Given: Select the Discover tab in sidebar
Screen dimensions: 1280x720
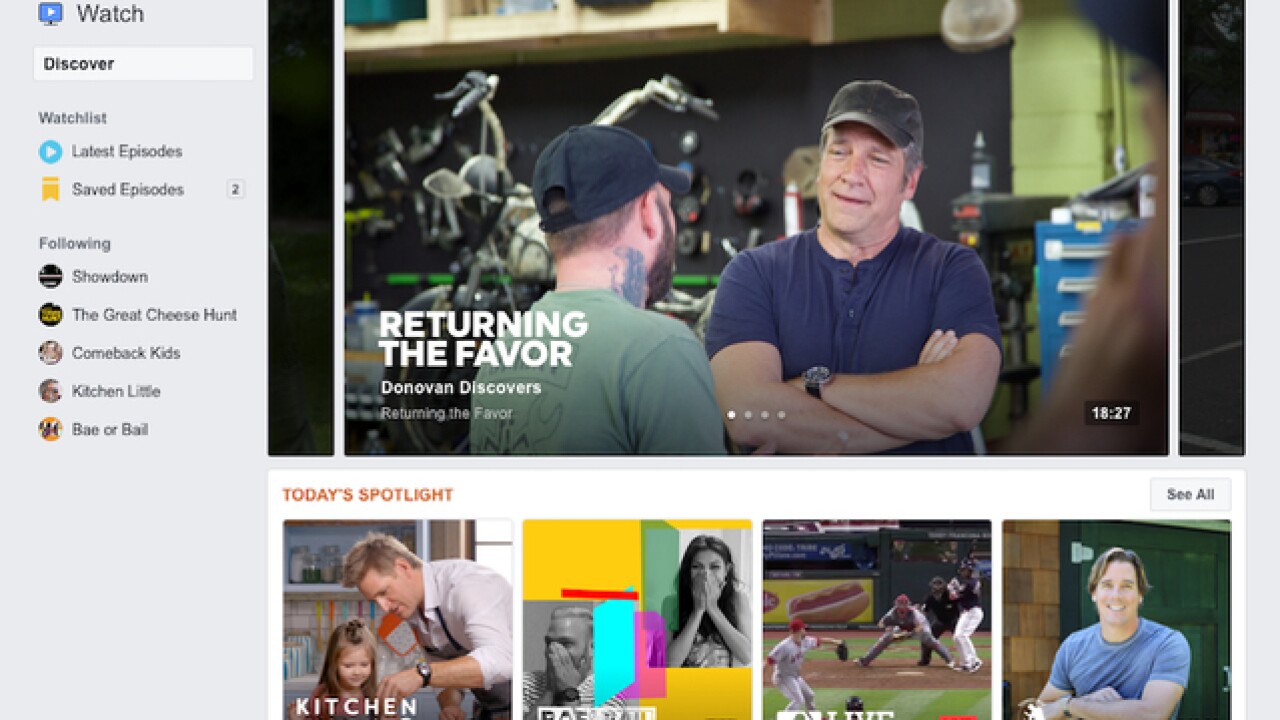Looking at the screenshot, I should coord(143,64).
